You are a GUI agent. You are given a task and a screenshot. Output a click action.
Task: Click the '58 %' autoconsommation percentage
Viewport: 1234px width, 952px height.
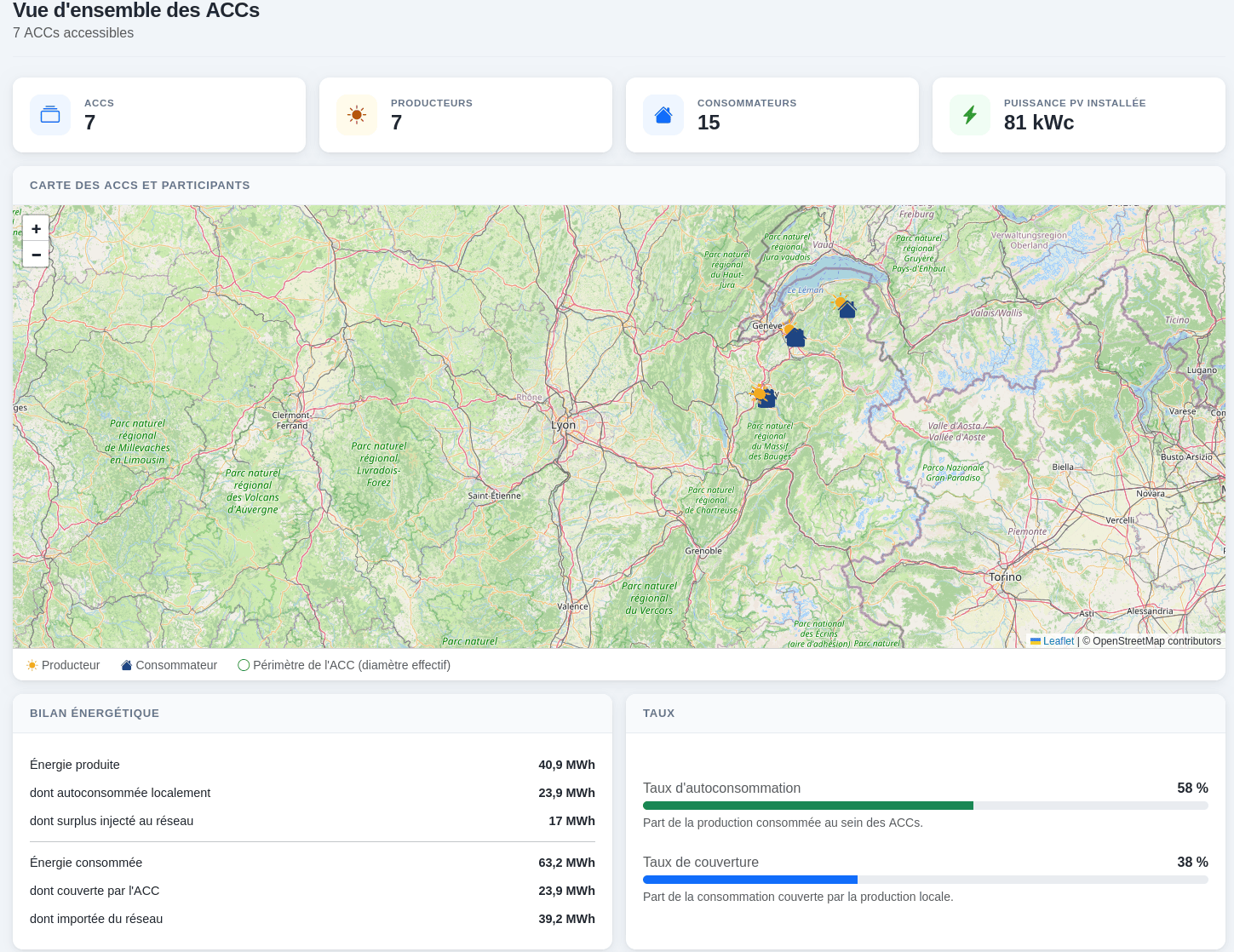click(x=1192, y=789)
